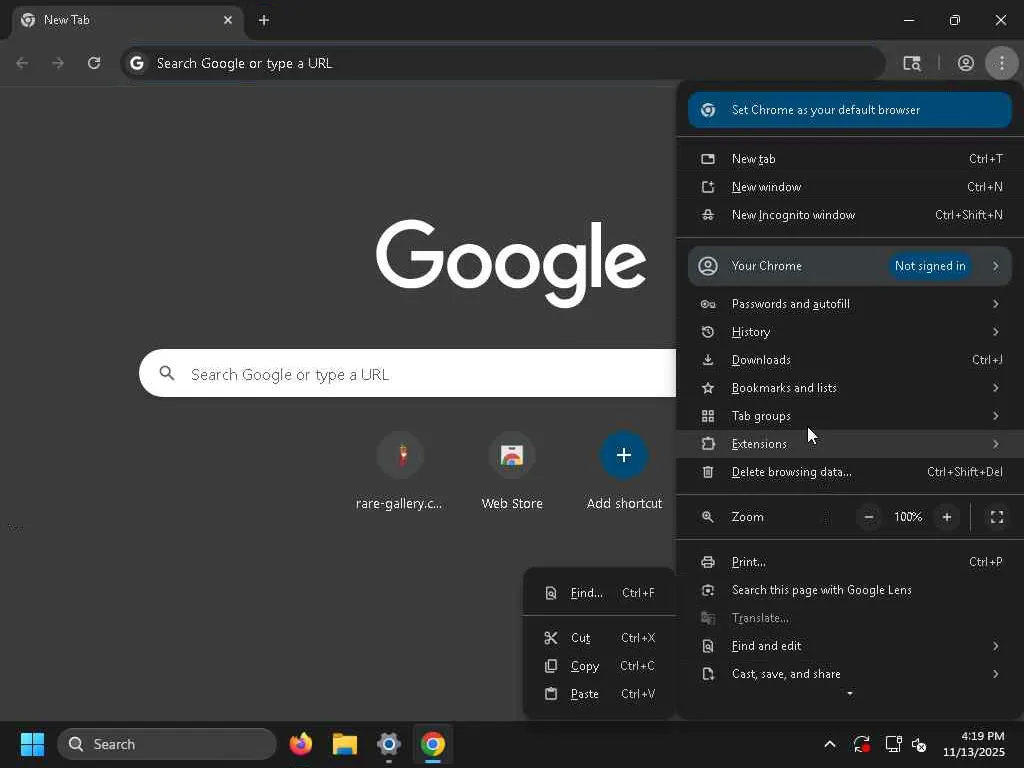The height and width of the screenshot is (768, 1024).
Task: Click the Google Lens search icon in toolbar
Action: [x=912, y=63]
